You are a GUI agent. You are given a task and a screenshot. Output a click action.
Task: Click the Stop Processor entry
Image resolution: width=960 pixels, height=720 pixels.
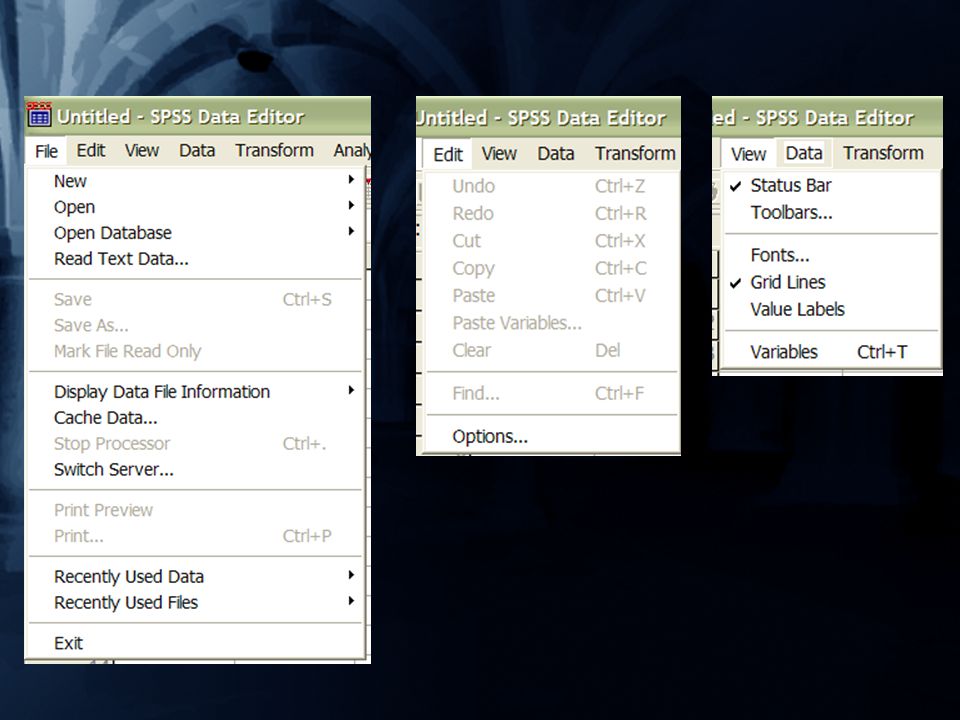pyautogui.click(x=196, y=444)
